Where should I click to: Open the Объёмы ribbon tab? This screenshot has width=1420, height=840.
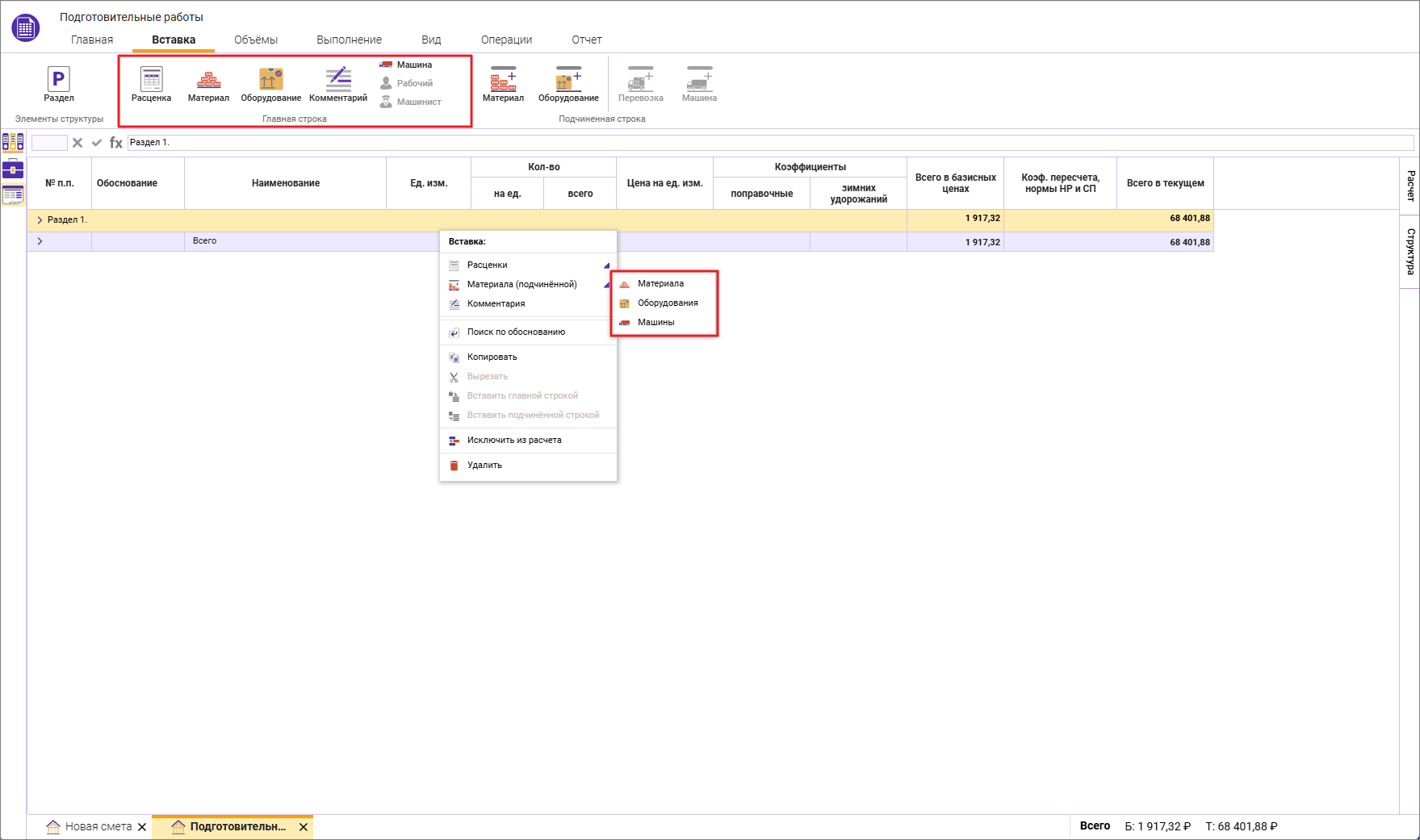[256, 40]
